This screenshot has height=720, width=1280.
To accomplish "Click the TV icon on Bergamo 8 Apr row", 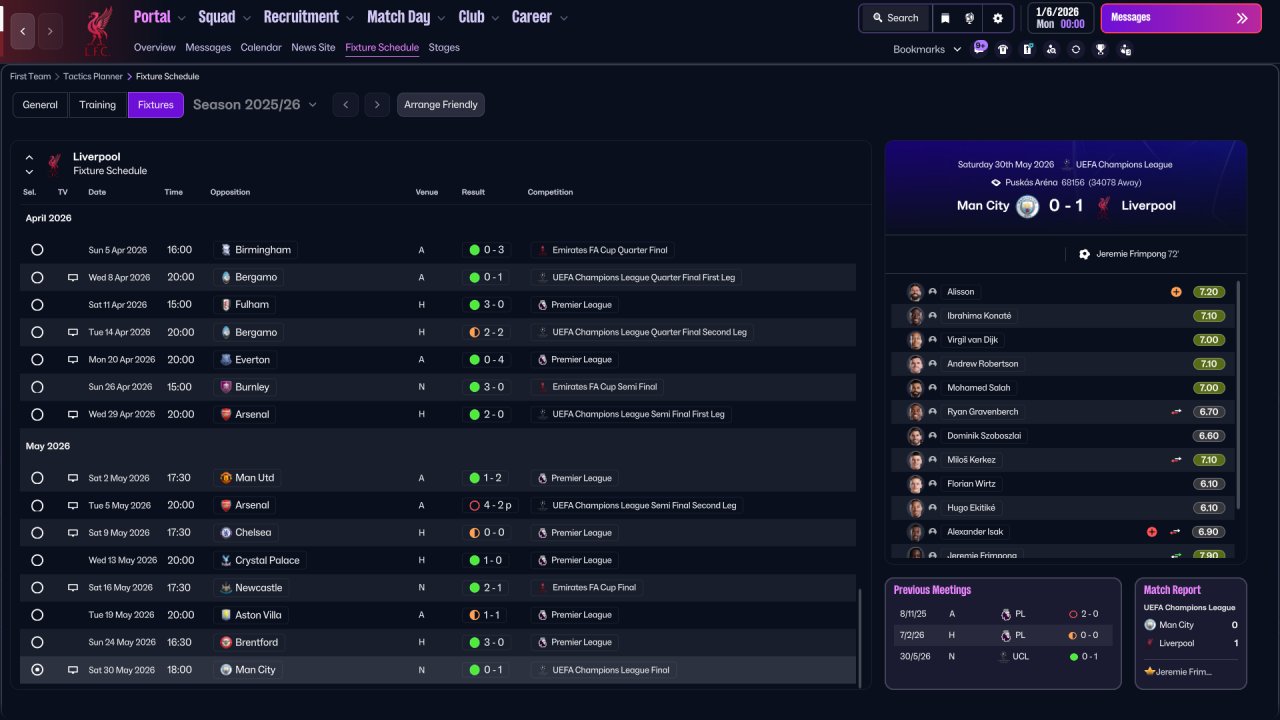I will click(72, 277).
